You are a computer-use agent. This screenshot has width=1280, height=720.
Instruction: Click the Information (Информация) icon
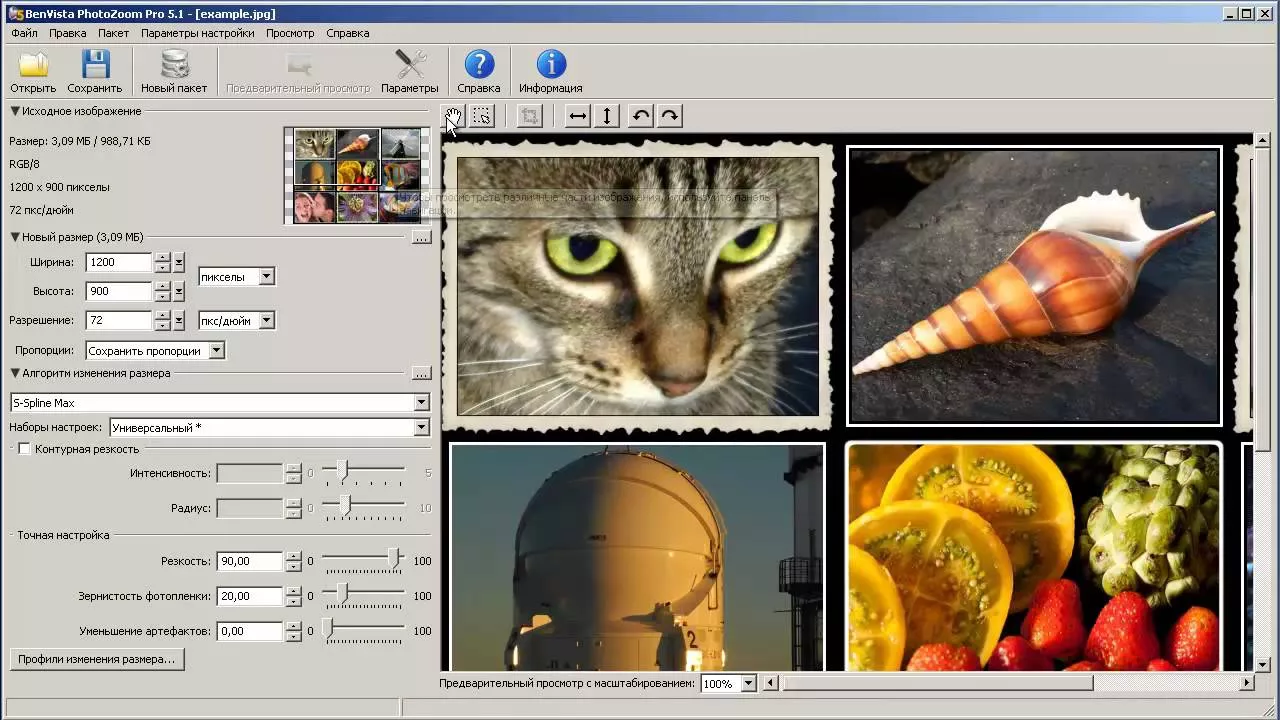550,66
